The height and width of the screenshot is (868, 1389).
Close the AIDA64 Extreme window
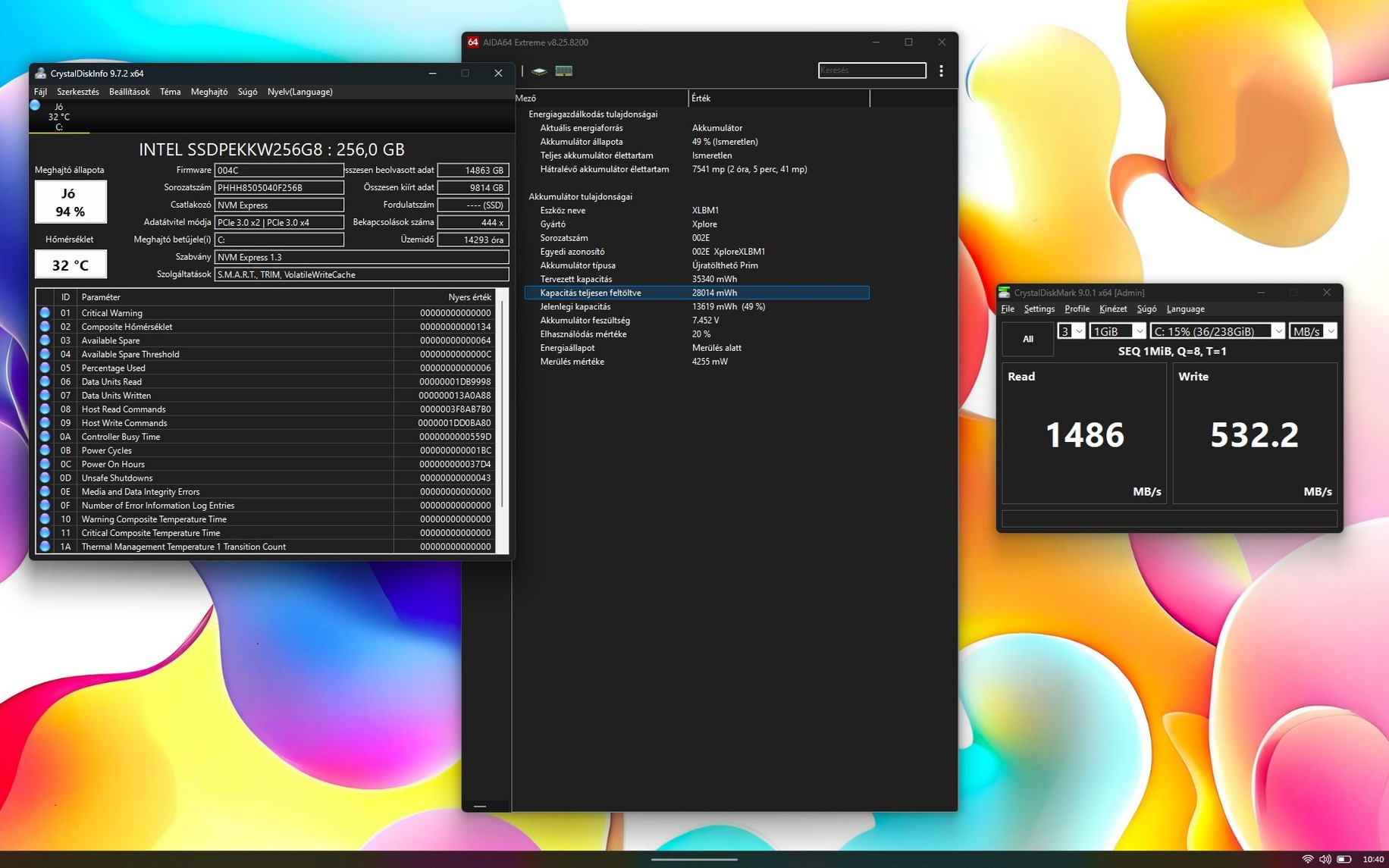pos(942,42)
